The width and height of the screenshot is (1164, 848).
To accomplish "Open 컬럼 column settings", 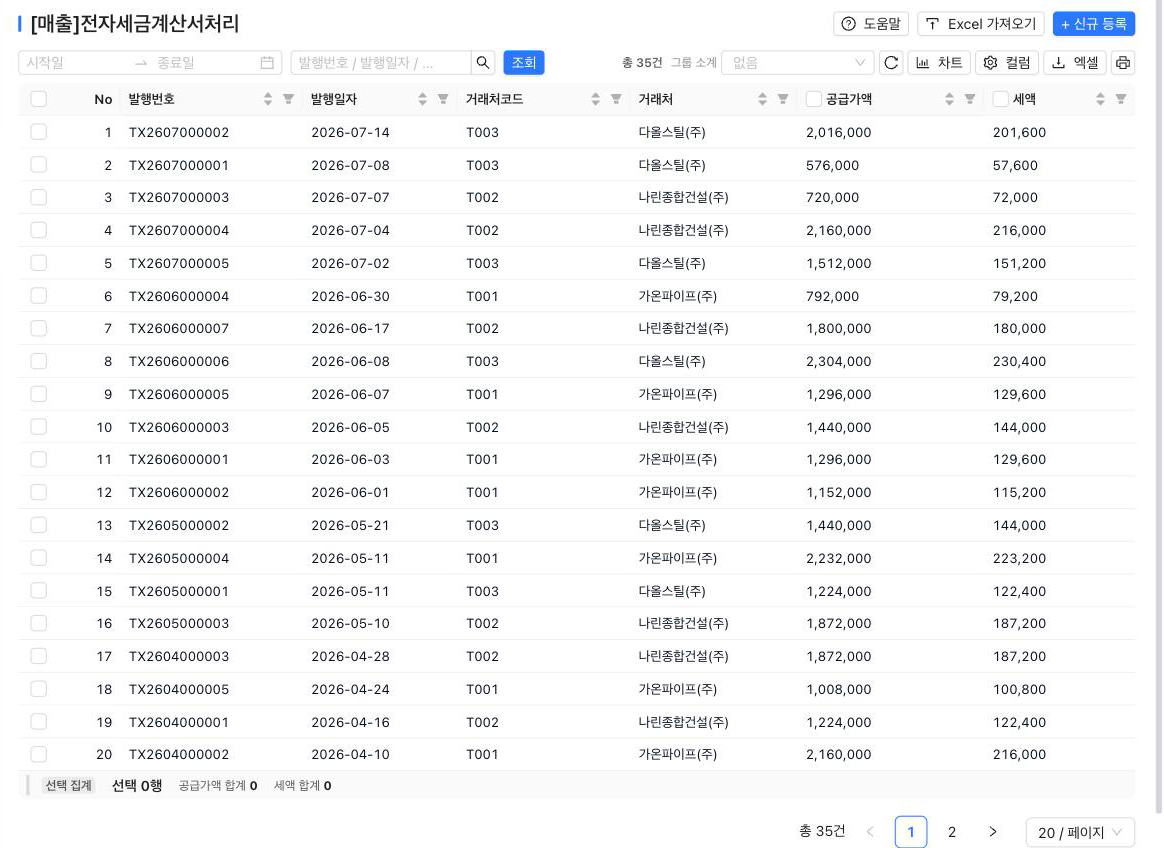I will (x=1007, y=63).
